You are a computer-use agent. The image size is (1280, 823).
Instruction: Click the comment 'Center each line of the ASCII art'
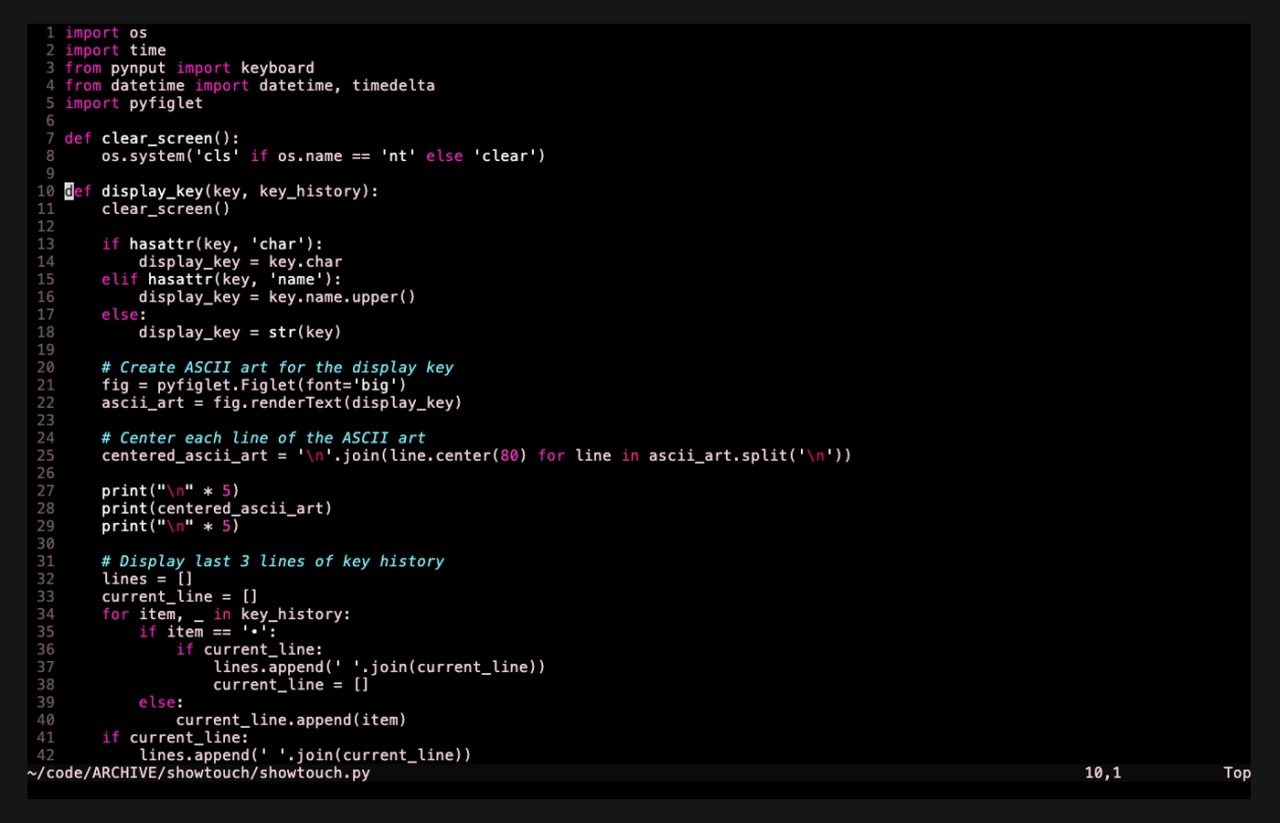point(263,438)
